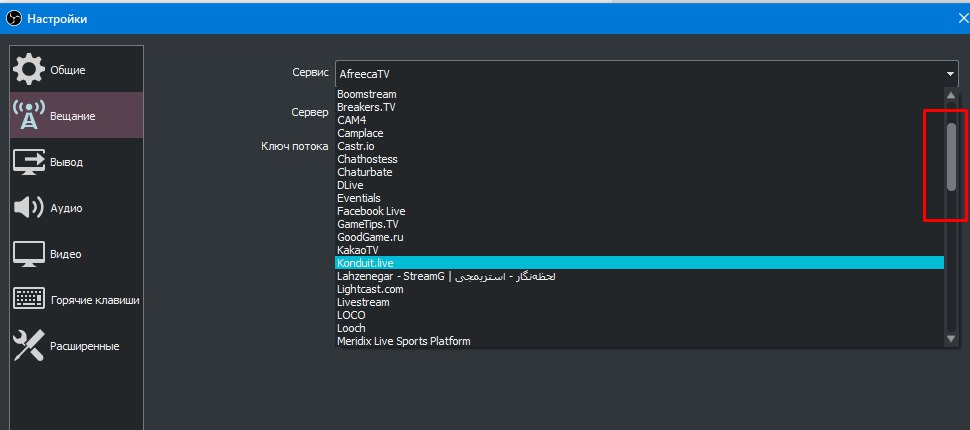Click the scrollbar down arrow
Image resolution: width=970 pixels, height=430 pixels.
951,338
